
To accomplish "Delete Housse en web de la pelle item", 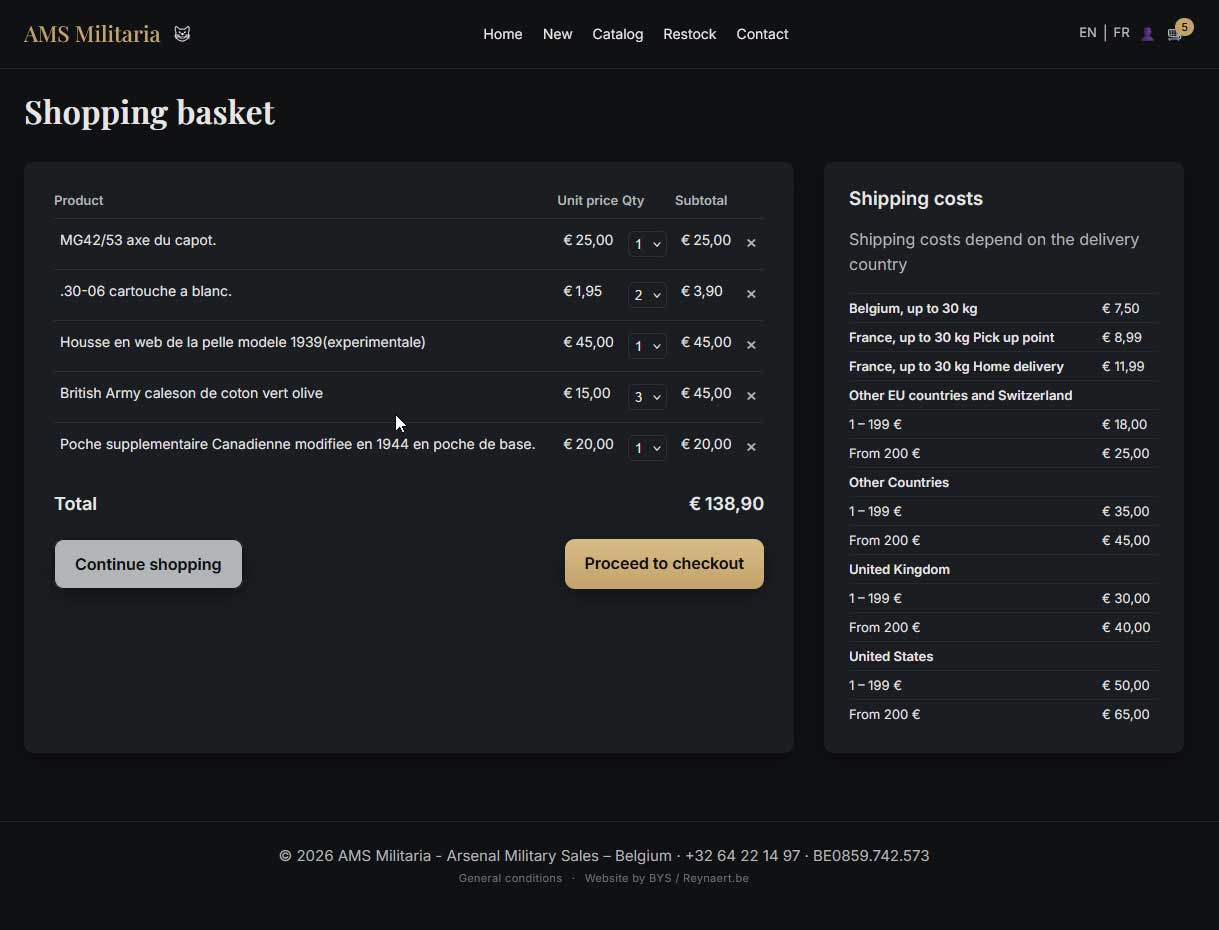I will pyautogui.click(x=751, y=345).
